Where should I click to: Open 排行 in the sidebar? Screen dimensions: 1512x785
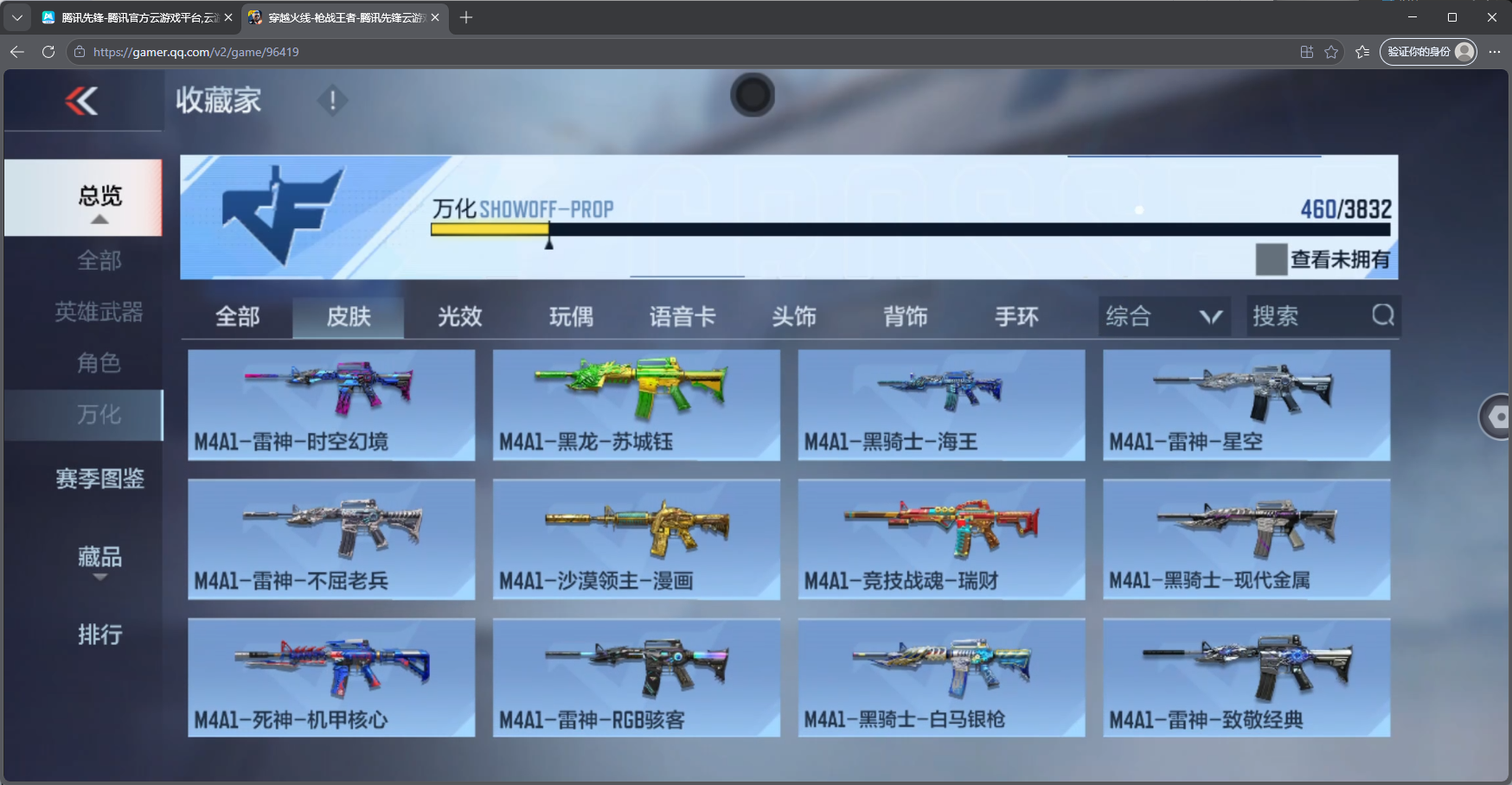coord(99,634)
